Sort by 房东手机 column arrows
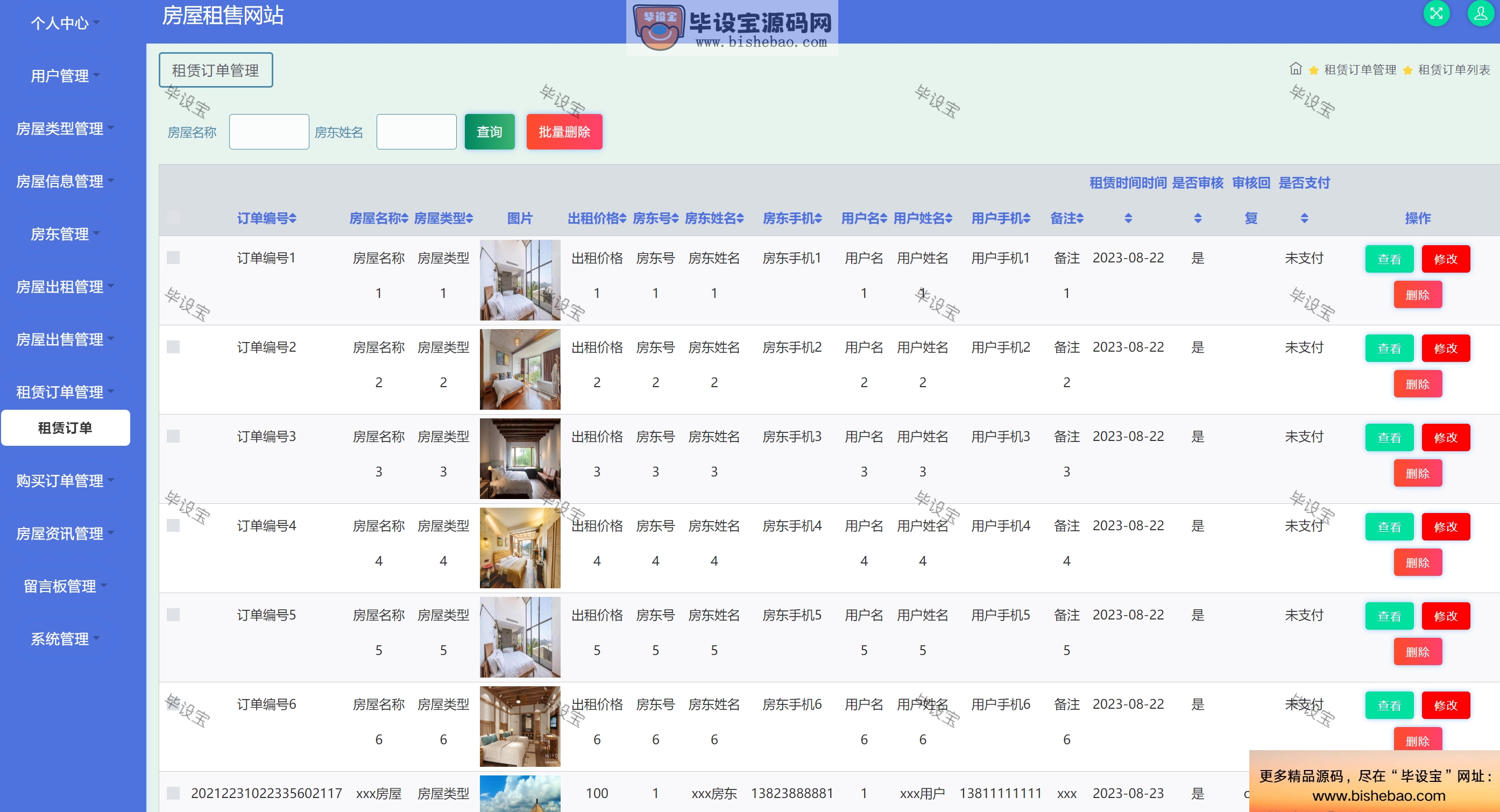This screenshot has width=1500, height=812. click(x=818, y=218)
